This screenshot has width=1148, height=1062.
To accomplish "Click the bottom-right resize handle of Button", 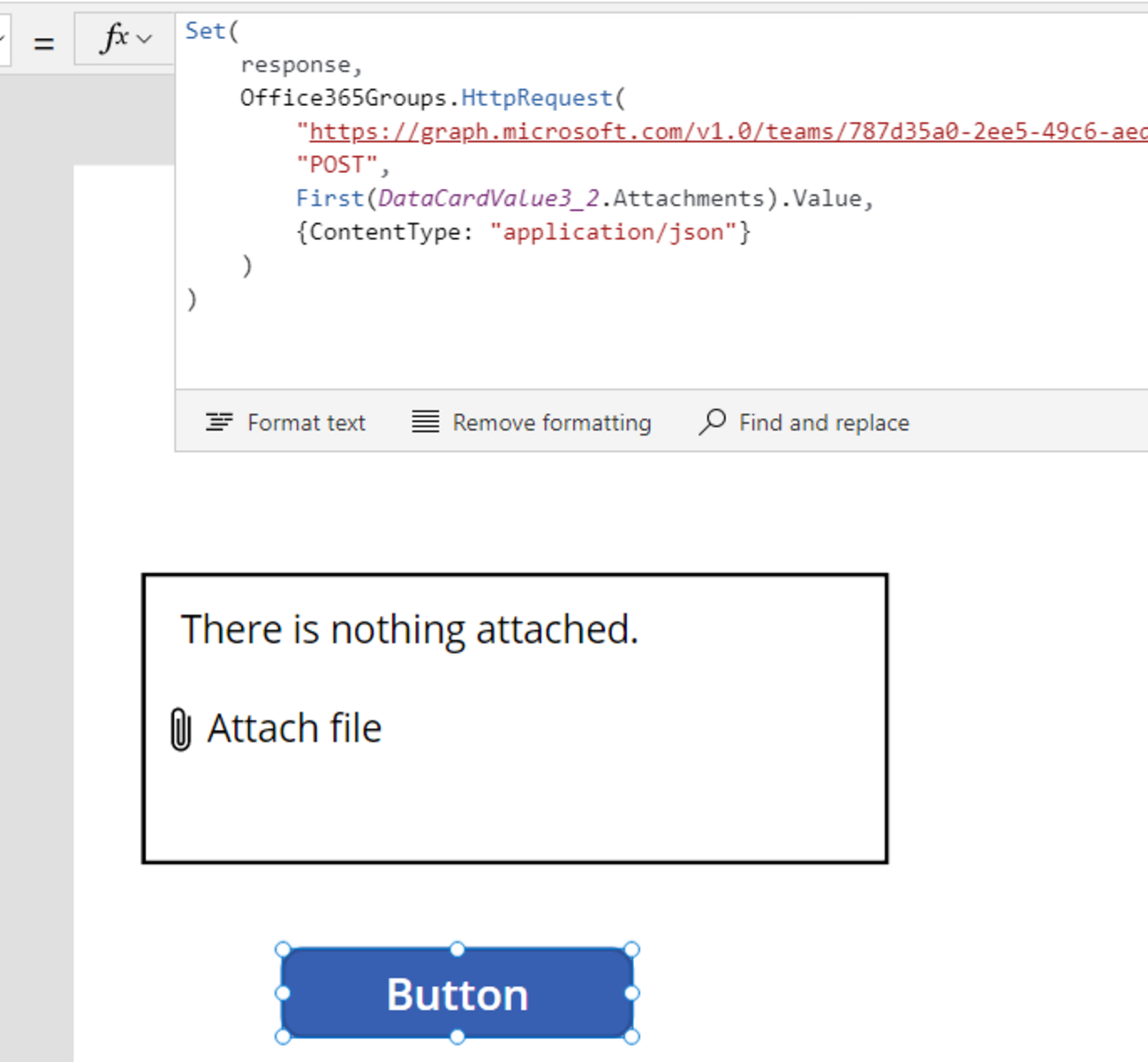I will tap(631, 1036).
